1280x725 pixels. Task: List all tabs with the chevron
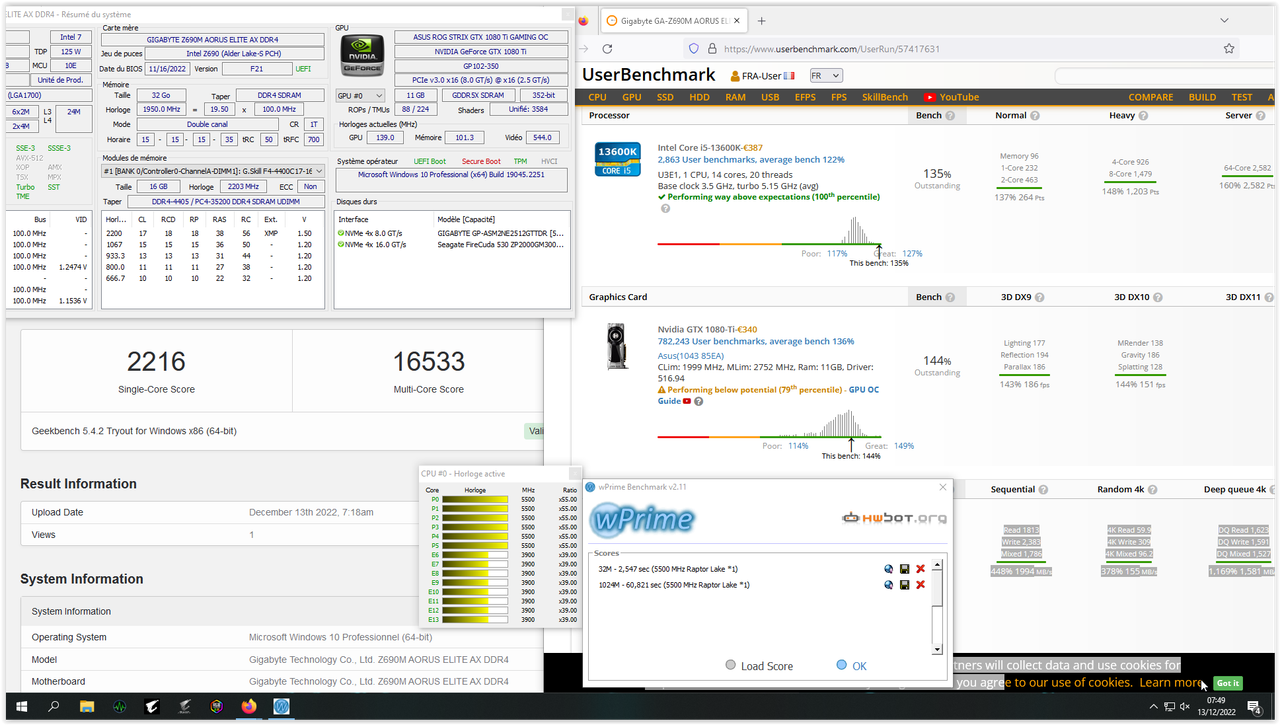(x=1225, y=20)
